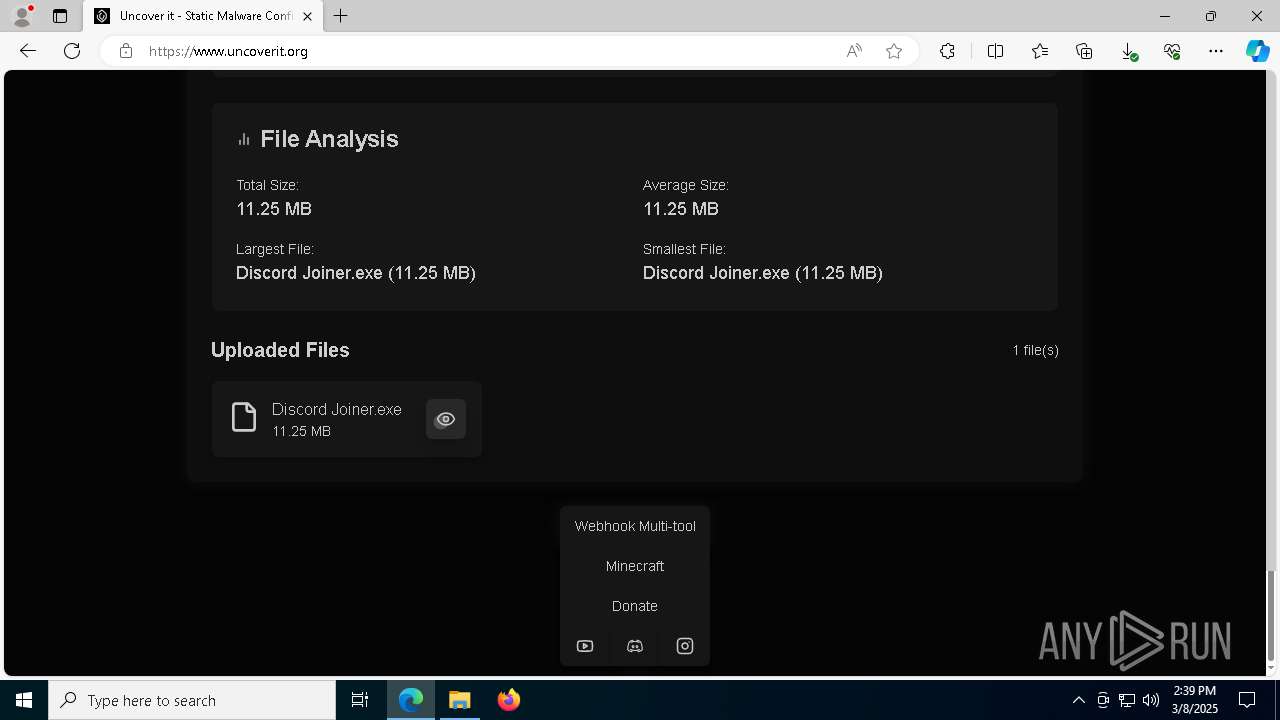Select the Discord Joiner.exe file icon
The width and height of the screenshot is (1280, 720).
tap(244, 417)
